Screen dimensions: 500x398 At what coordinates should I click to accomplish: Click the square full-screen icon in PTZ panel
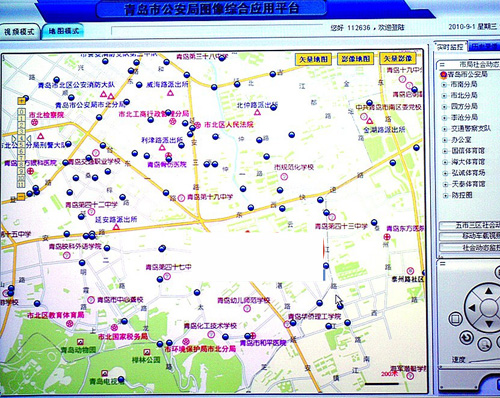(455, 319)
